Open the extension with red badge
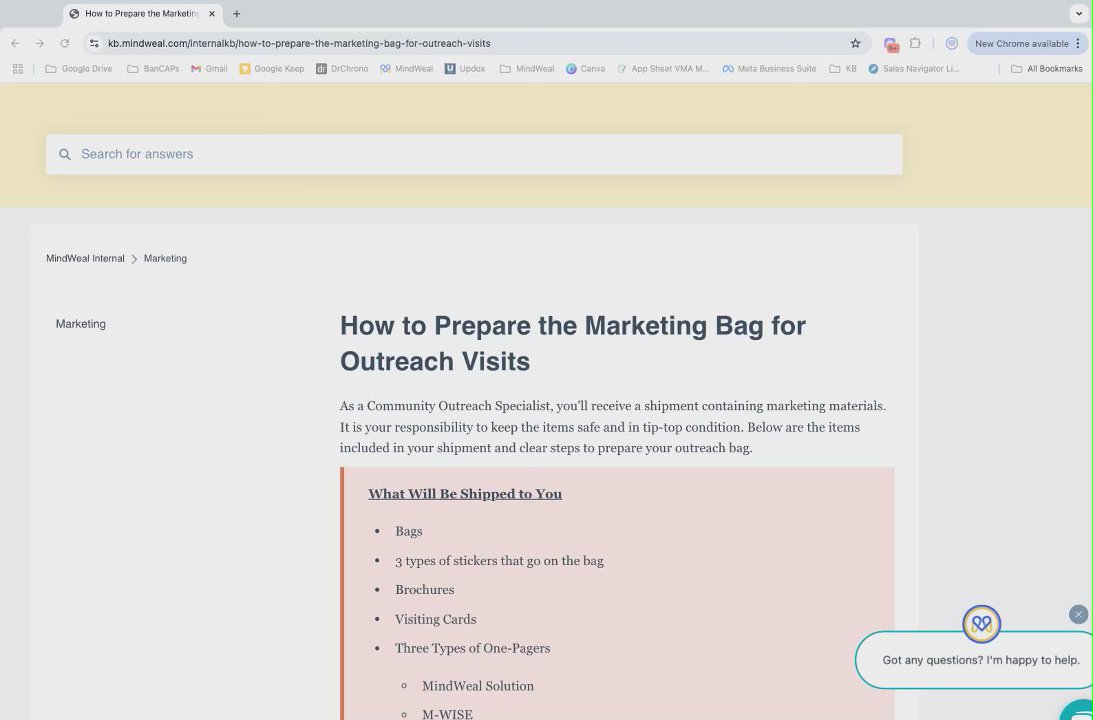1093x720 pixels. pyautogui.click(x=891, y=44)
